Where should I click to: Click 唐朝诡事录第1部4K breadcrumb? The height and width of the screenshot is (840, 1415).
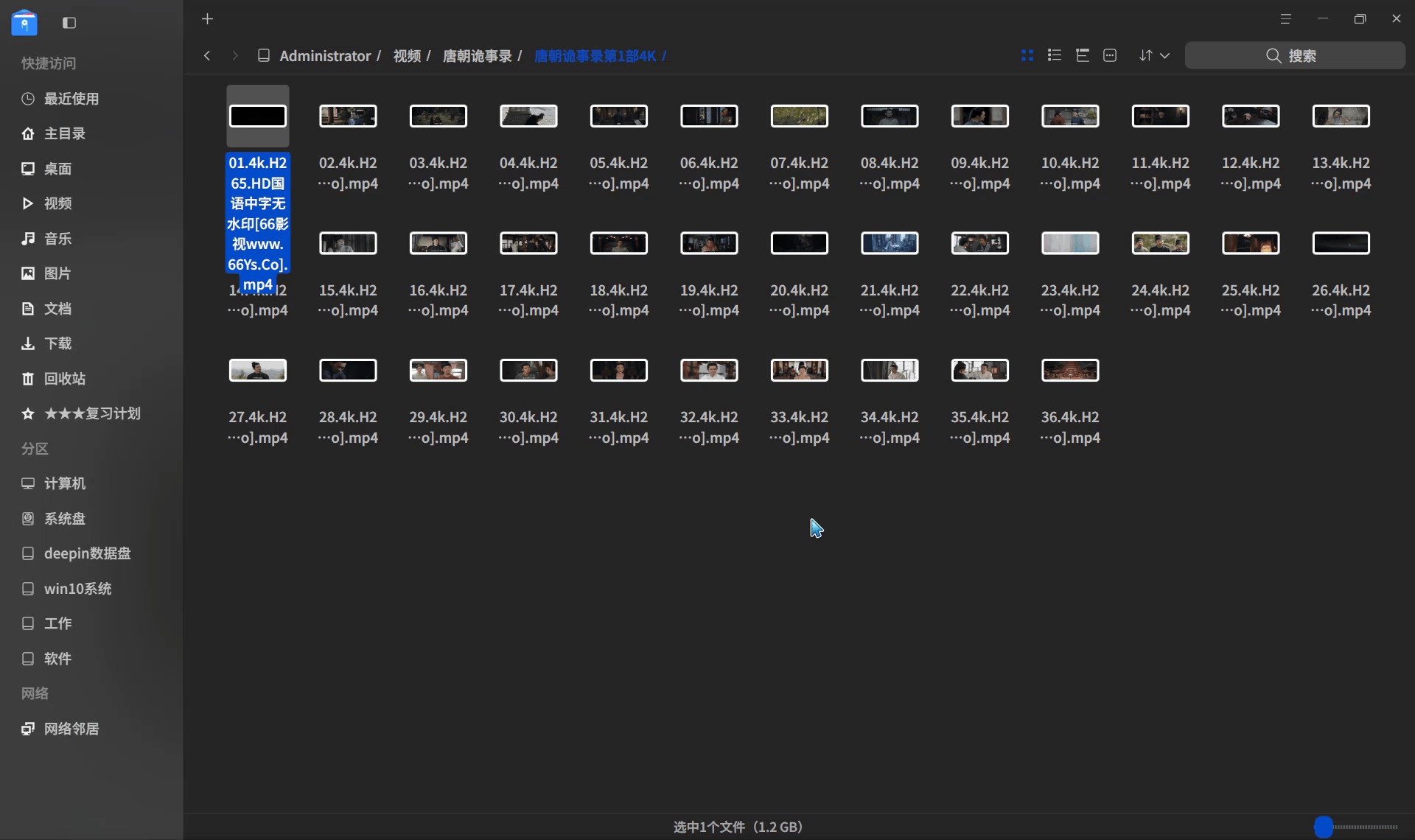[595, 56]
